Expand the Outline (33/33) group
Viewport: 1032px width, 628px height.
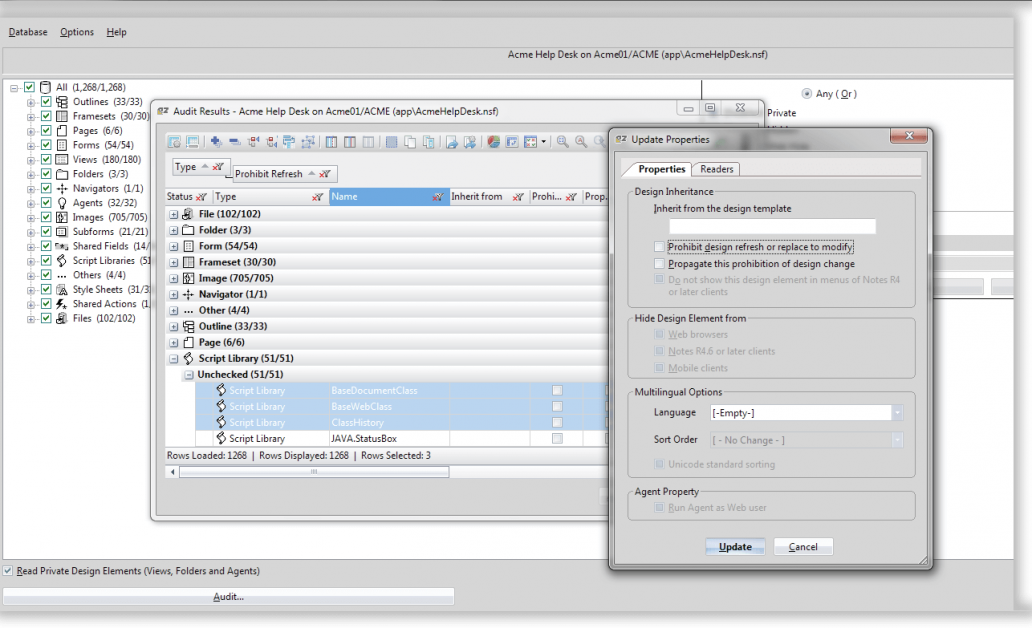point(174,327)
